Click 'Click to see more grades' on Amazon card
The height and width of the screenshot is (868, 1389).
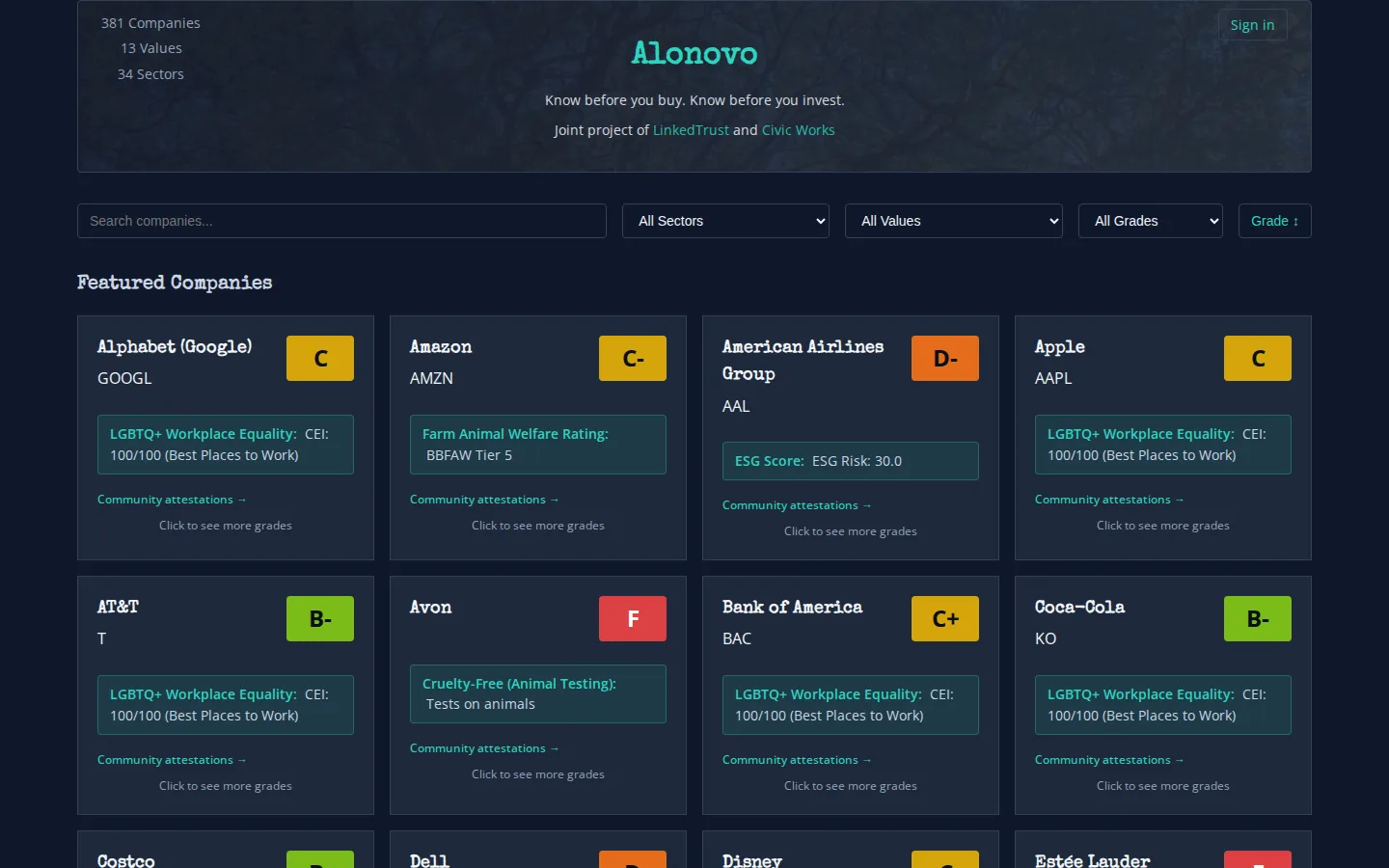(538, 526)
